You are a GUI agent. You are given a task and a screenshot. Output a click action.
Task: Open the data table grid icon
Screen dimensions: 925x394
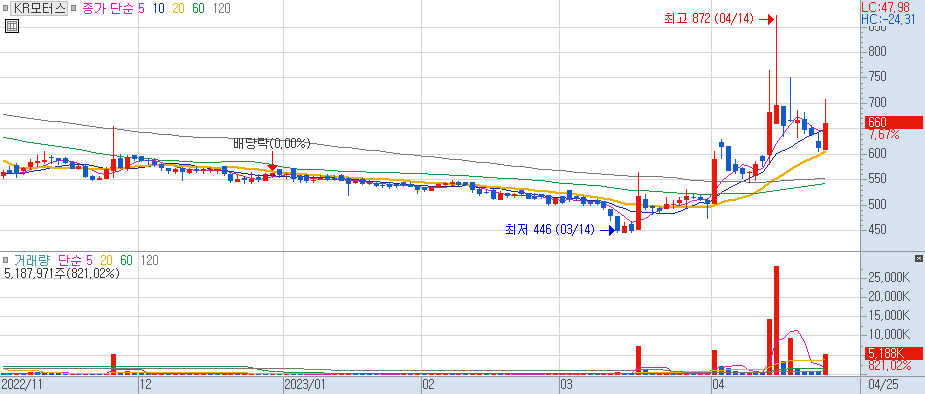[x=12, y=26]
